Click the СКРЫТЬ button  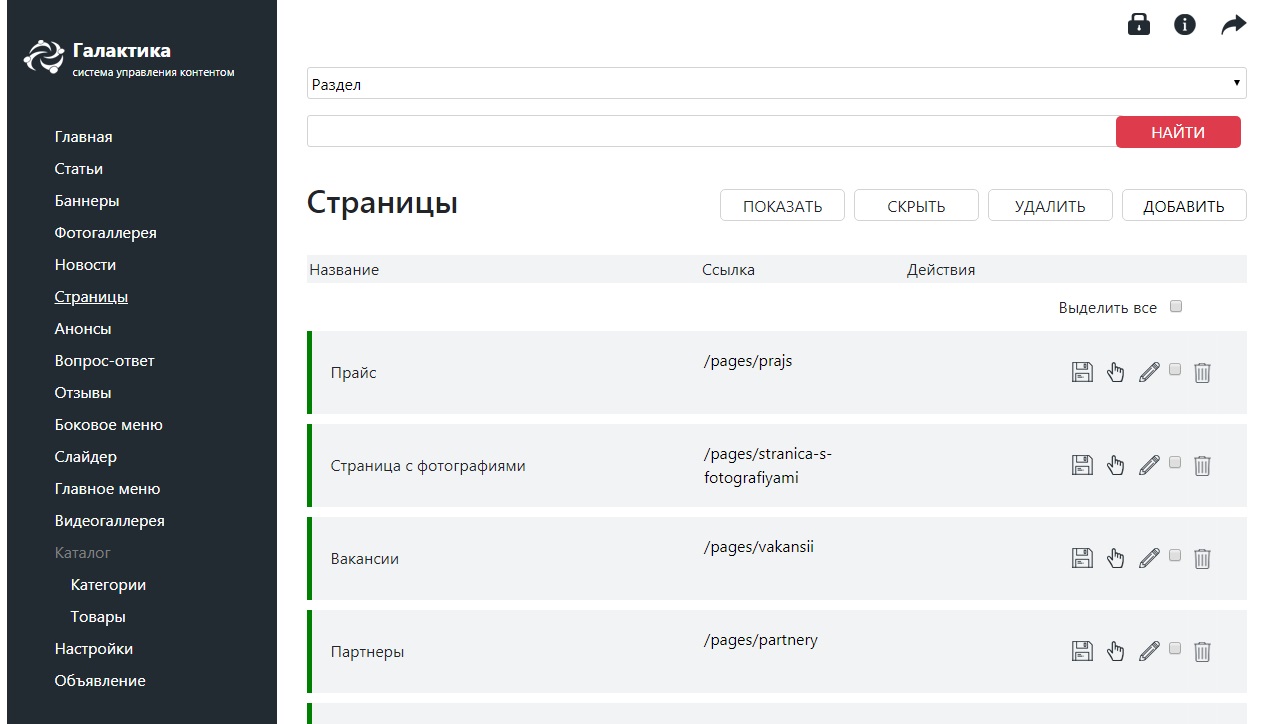click(x=916, y=206)
